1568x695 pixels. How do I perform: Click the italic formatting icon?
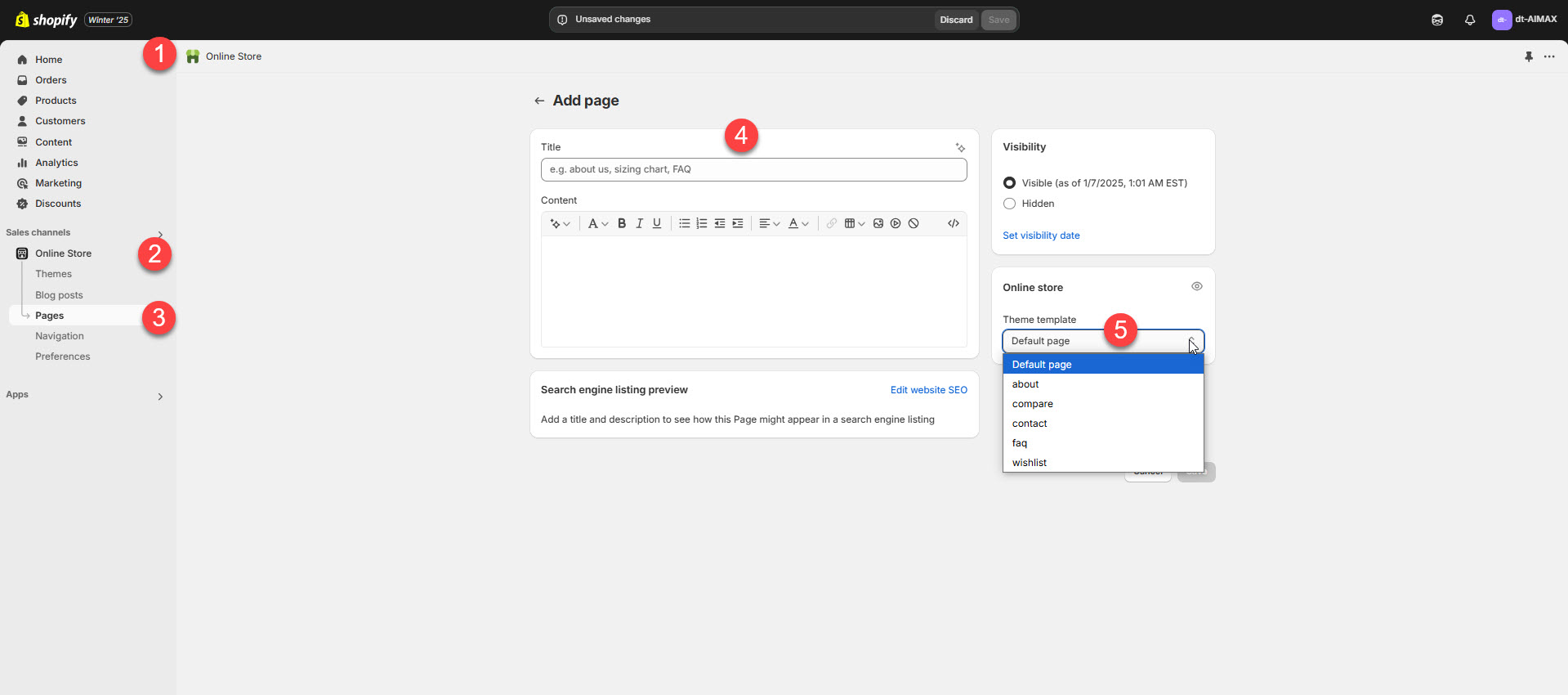pos(639,223)
